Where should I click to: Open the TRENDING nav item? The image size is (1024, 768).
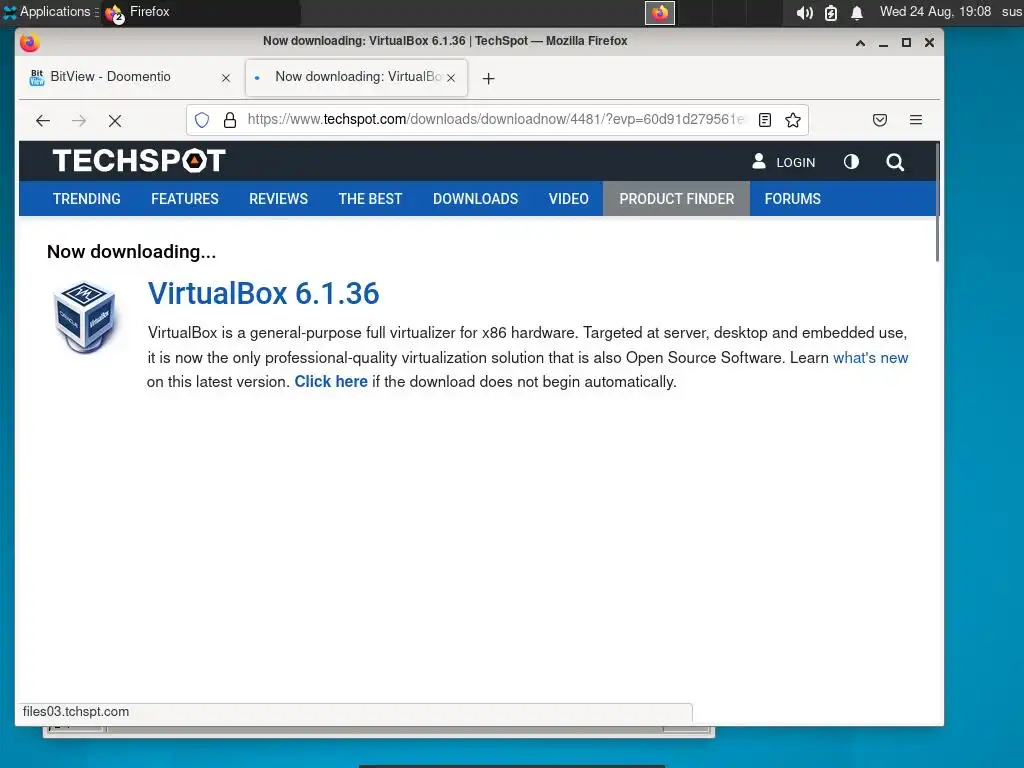[x=87, y=199]
